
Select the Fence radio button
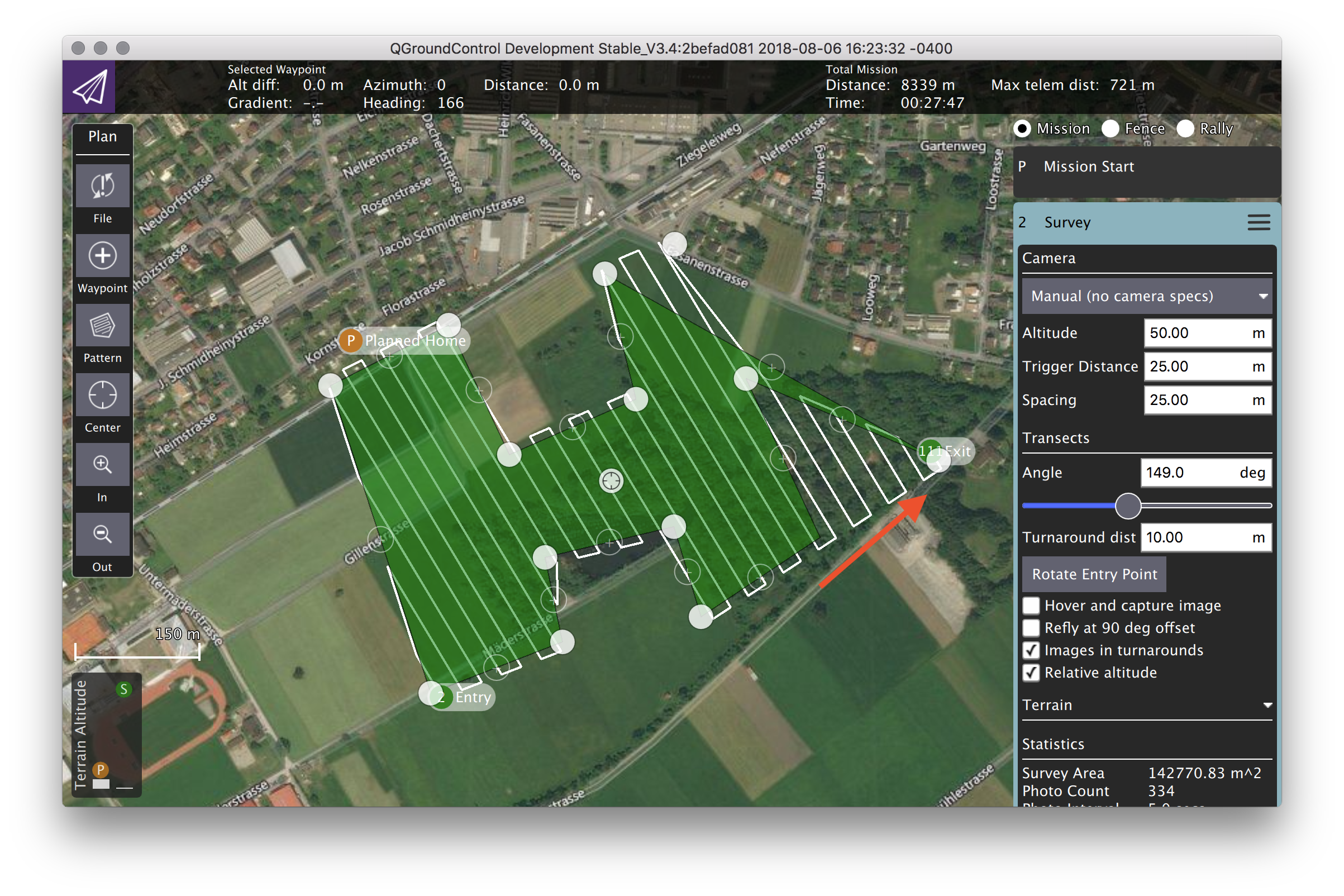[1110, 128]
